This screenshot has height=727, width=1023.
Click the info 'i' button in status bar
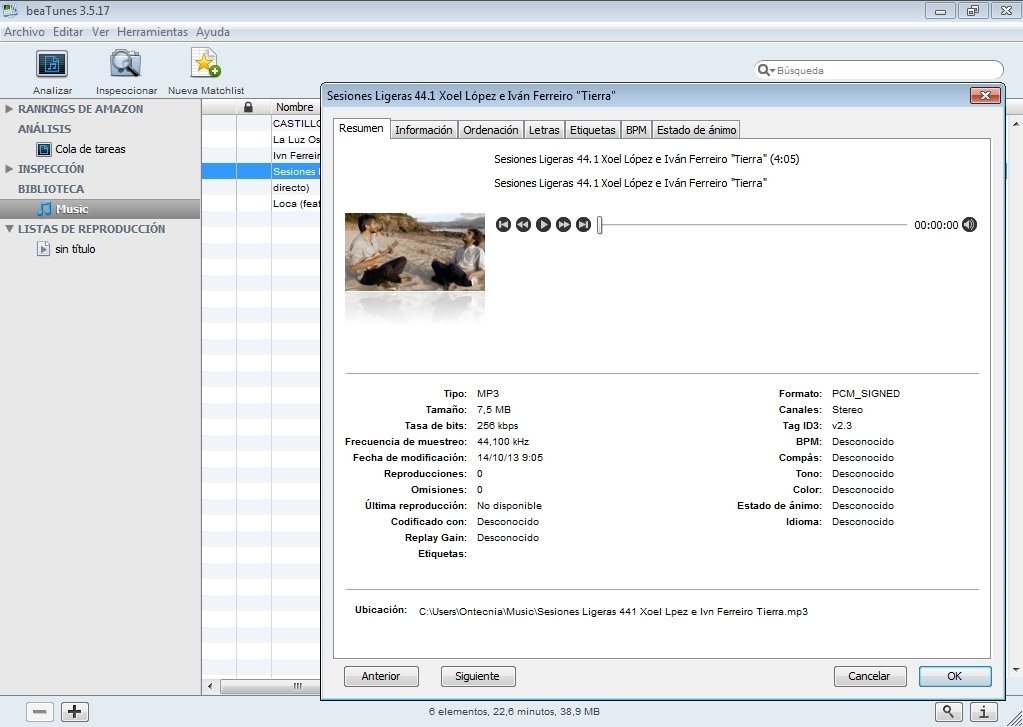984,711
